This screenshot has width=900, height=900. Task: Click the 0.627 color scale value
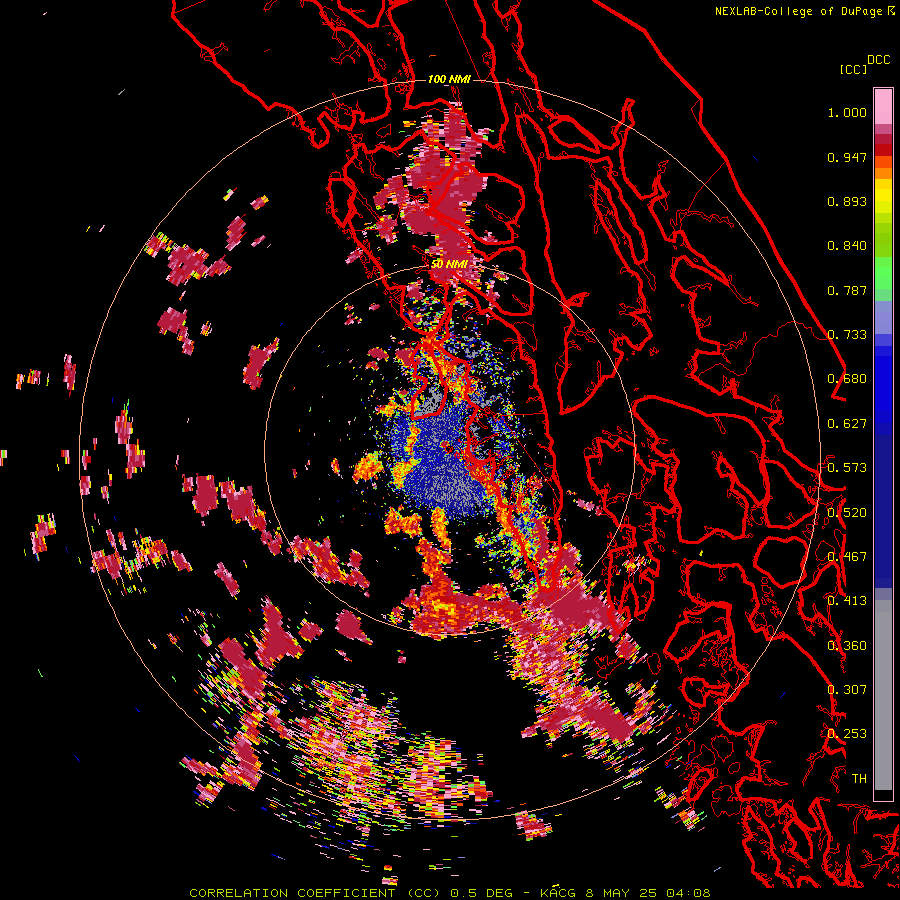pyautogui.click(x=847, y=424)
